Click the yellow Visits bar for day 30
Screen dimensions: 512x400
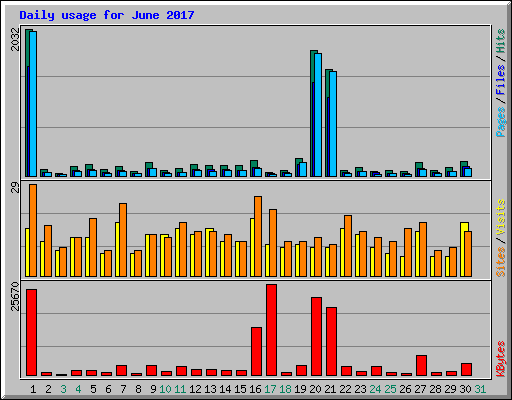[x=463, y=249]
